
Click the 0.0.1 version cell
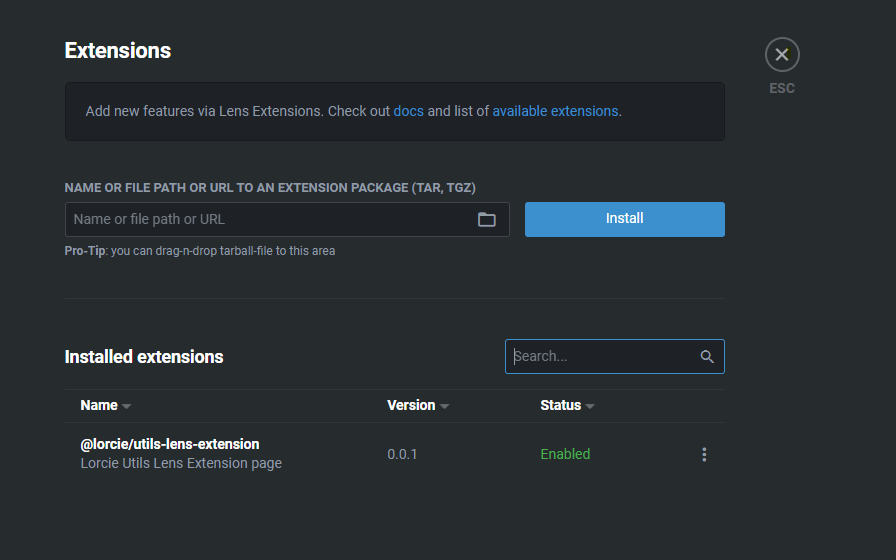[402, 454]
